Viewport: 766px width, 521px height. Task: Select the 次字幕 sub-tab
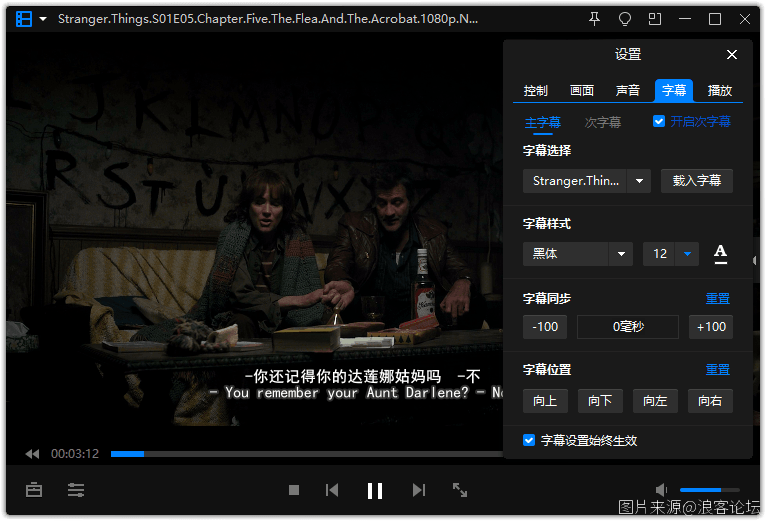coord(603,122)
